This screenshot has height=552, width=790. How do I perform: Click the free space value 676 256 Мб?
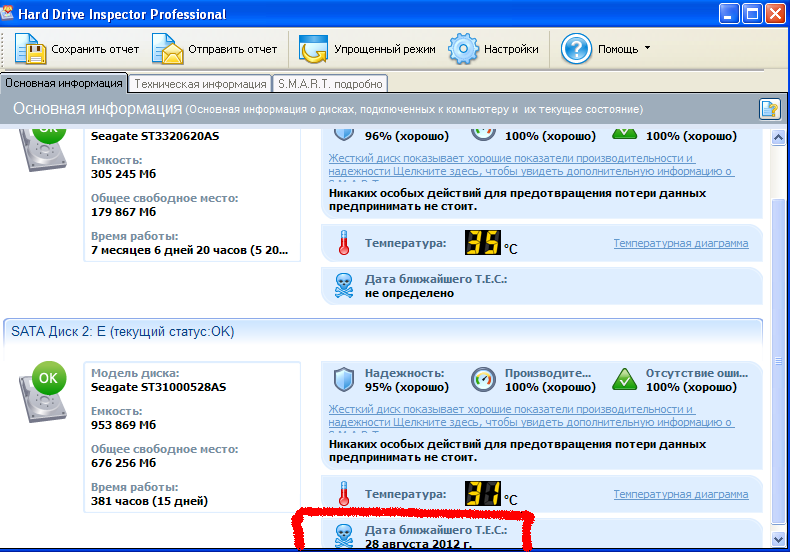[123, 463]
